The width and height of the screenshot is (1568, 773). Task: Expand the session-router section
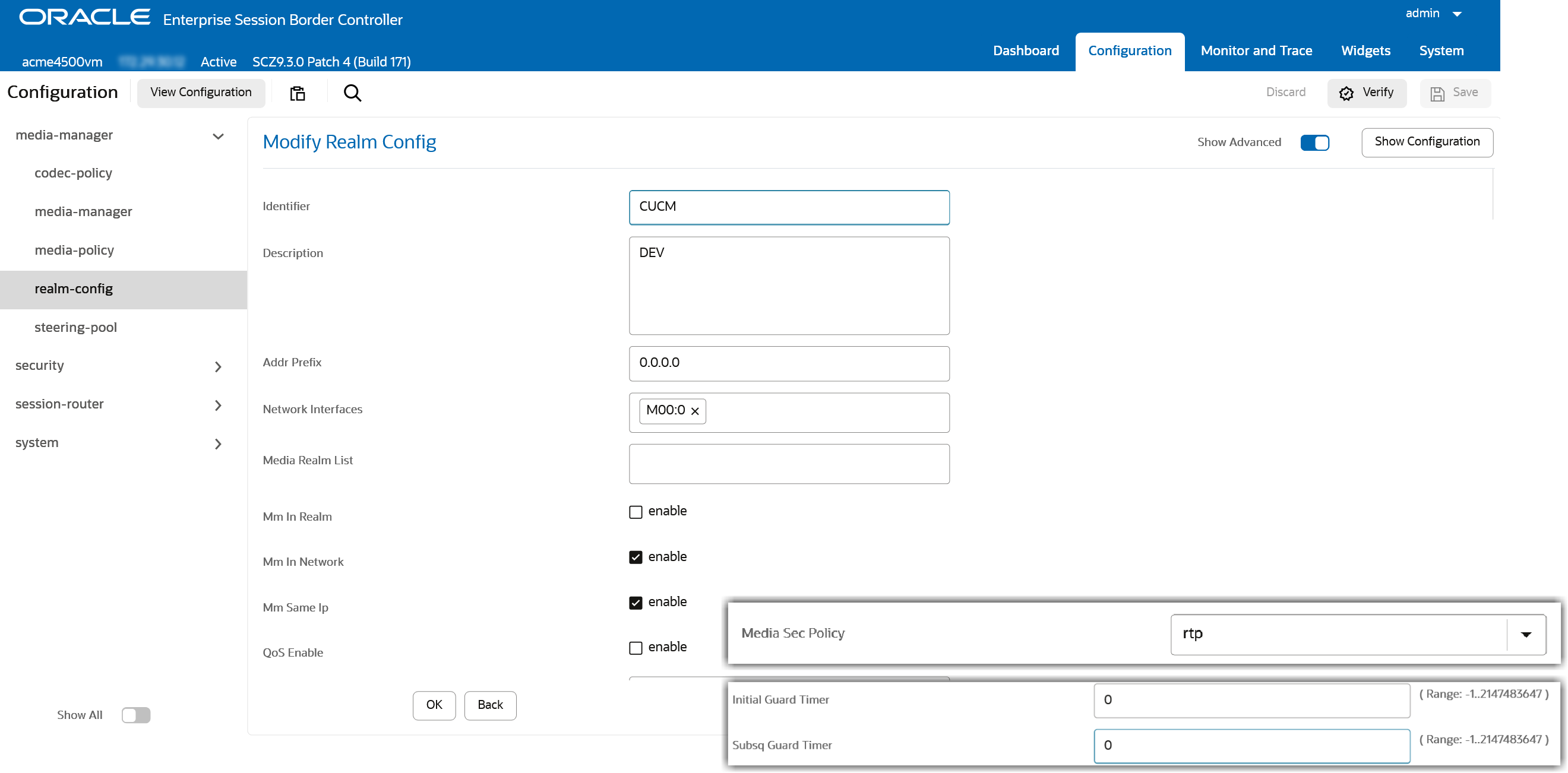[x=218, y=405]
